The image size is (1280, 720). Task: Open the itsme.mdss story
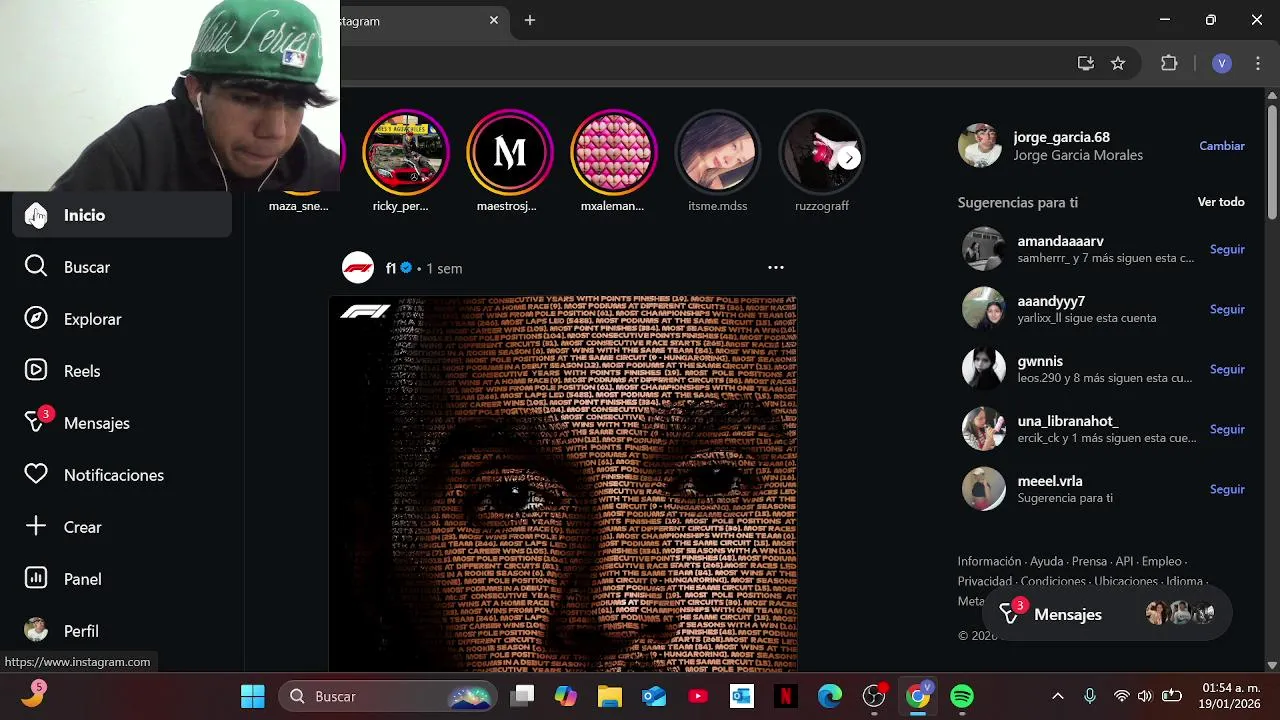click(718, 152)
